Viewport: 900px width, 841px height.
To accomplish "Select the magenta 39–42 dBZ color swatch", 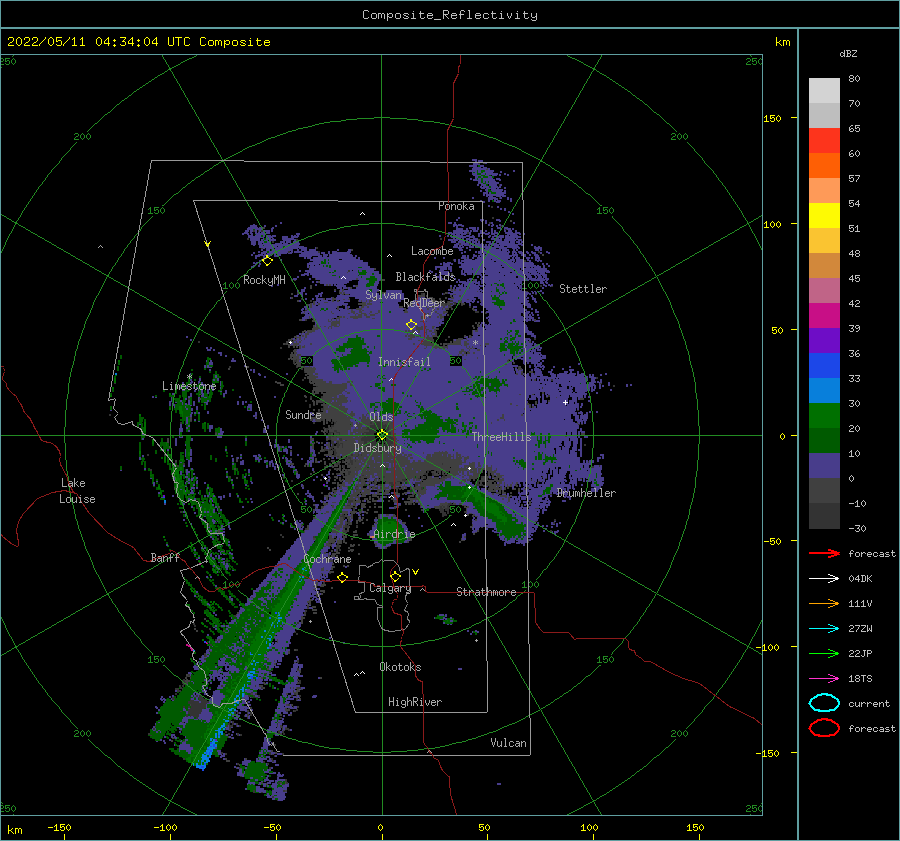I will [x=824, y=316].
